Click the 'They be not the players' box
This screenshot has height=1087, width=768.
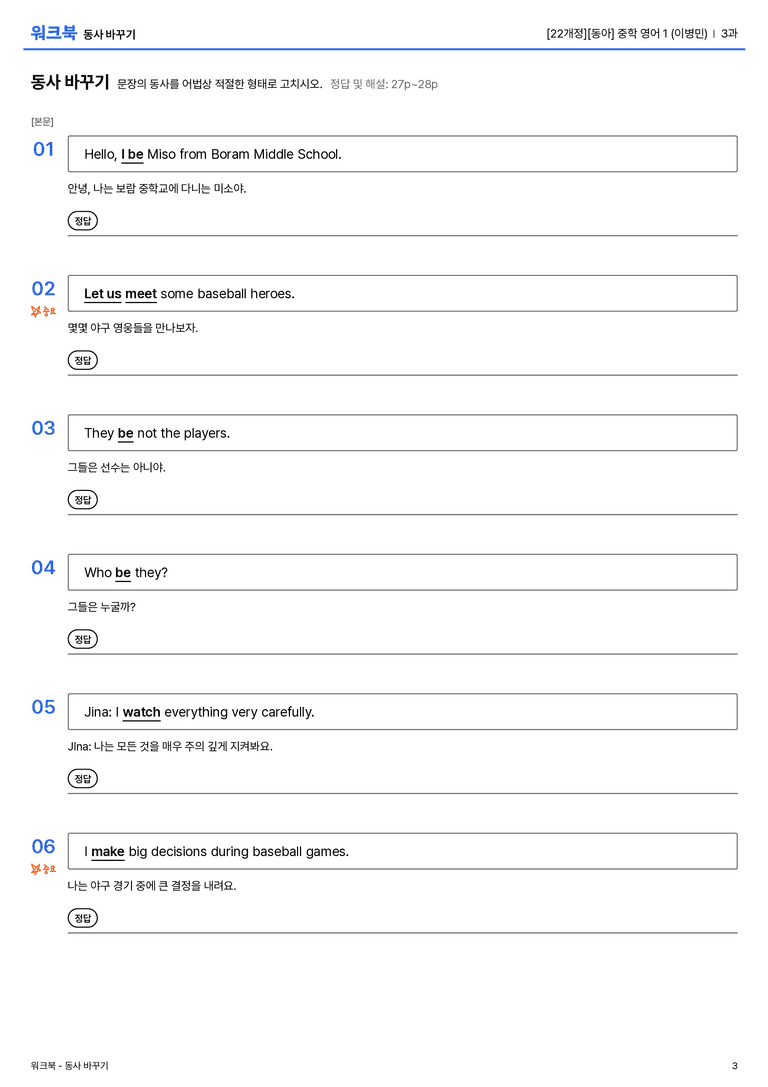coord(402,433)
